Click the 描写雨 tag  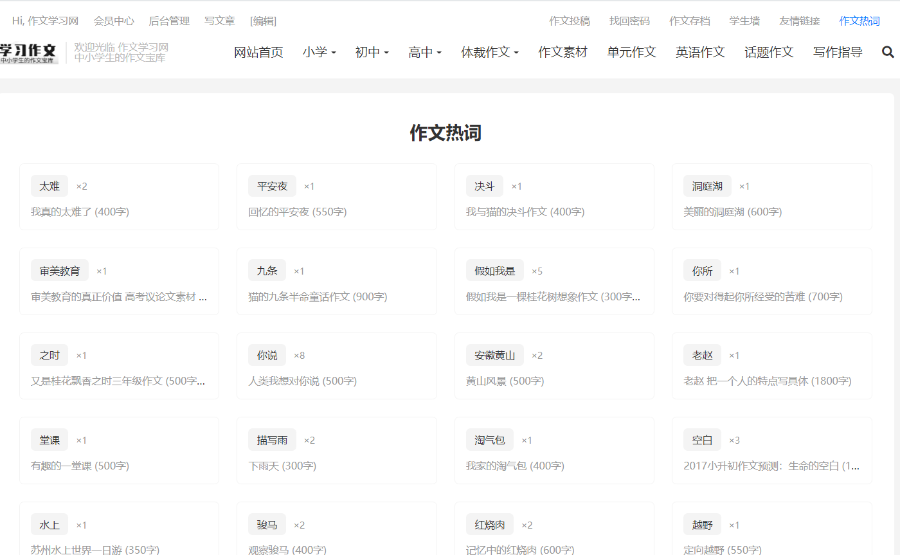click(272, 440)
